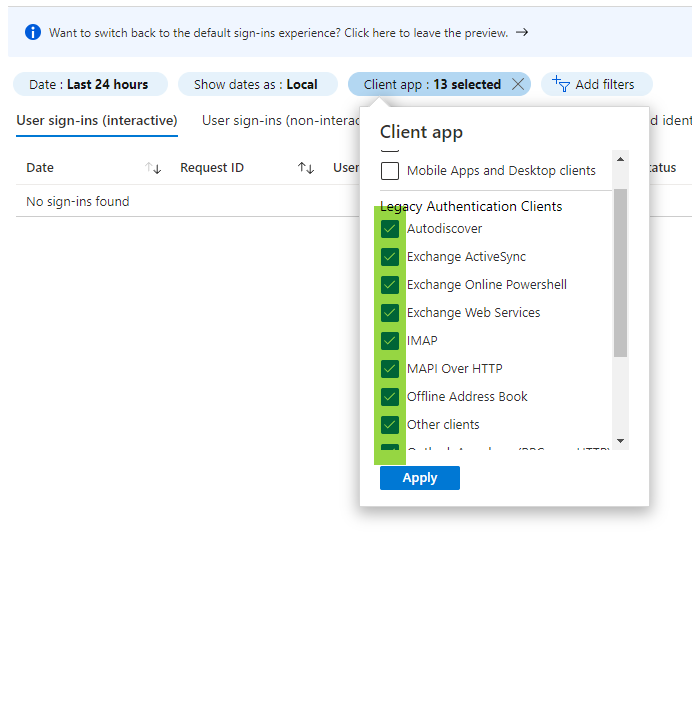The height and width of the screenshot is (708, 692).
Task: Remove the Client app filter with X
Action: point(517,84)
